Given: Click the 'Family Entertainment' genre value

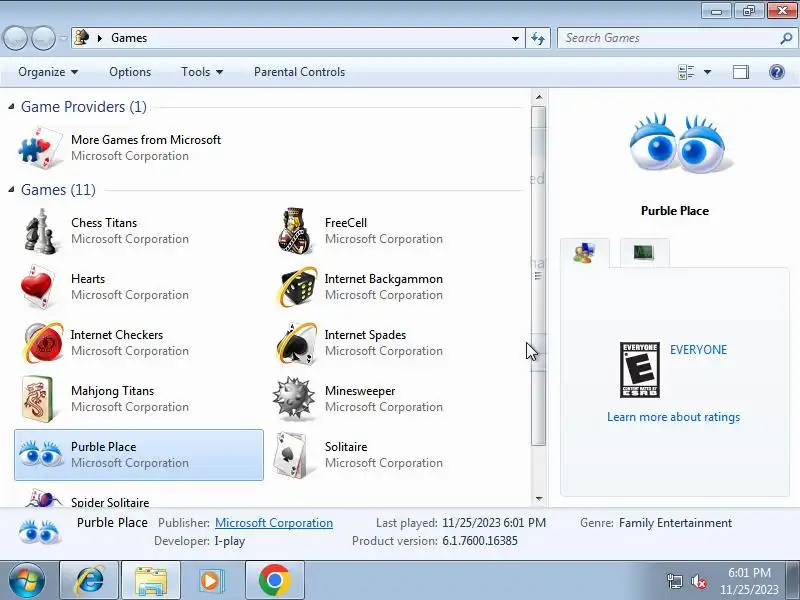Looking at the screenshot, I should click(x=675, y=523).
